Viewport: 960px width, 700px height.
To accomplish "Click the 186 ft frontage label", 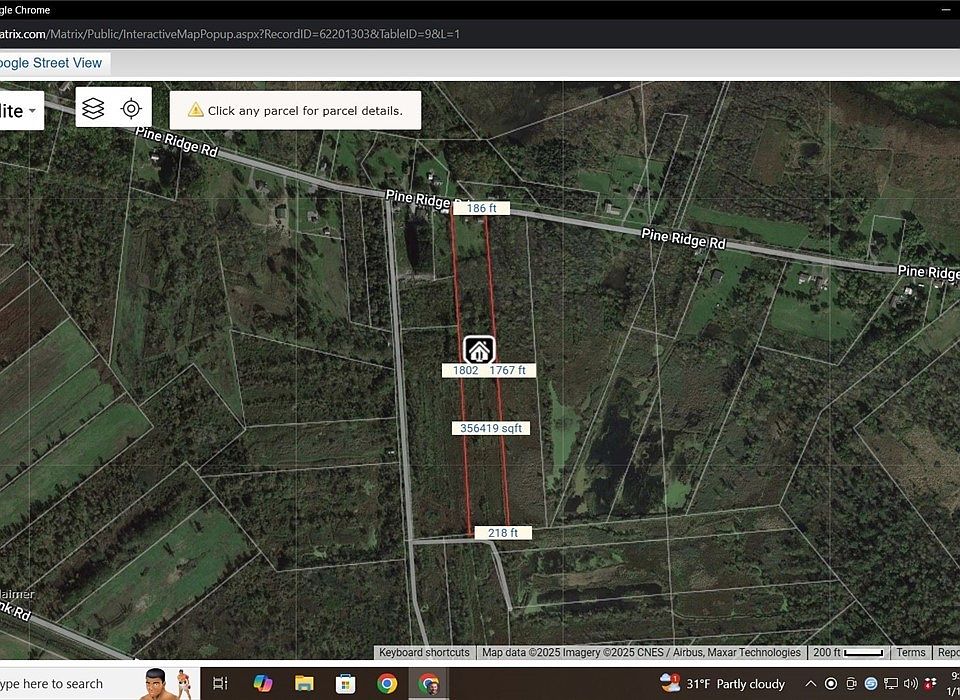I will [481, 208].
